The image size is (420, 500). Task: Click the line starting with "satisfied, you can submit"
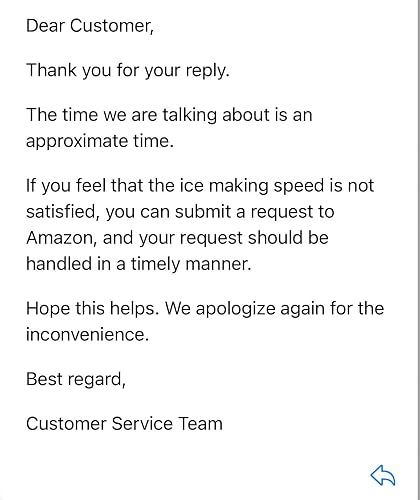pos(180,212)
